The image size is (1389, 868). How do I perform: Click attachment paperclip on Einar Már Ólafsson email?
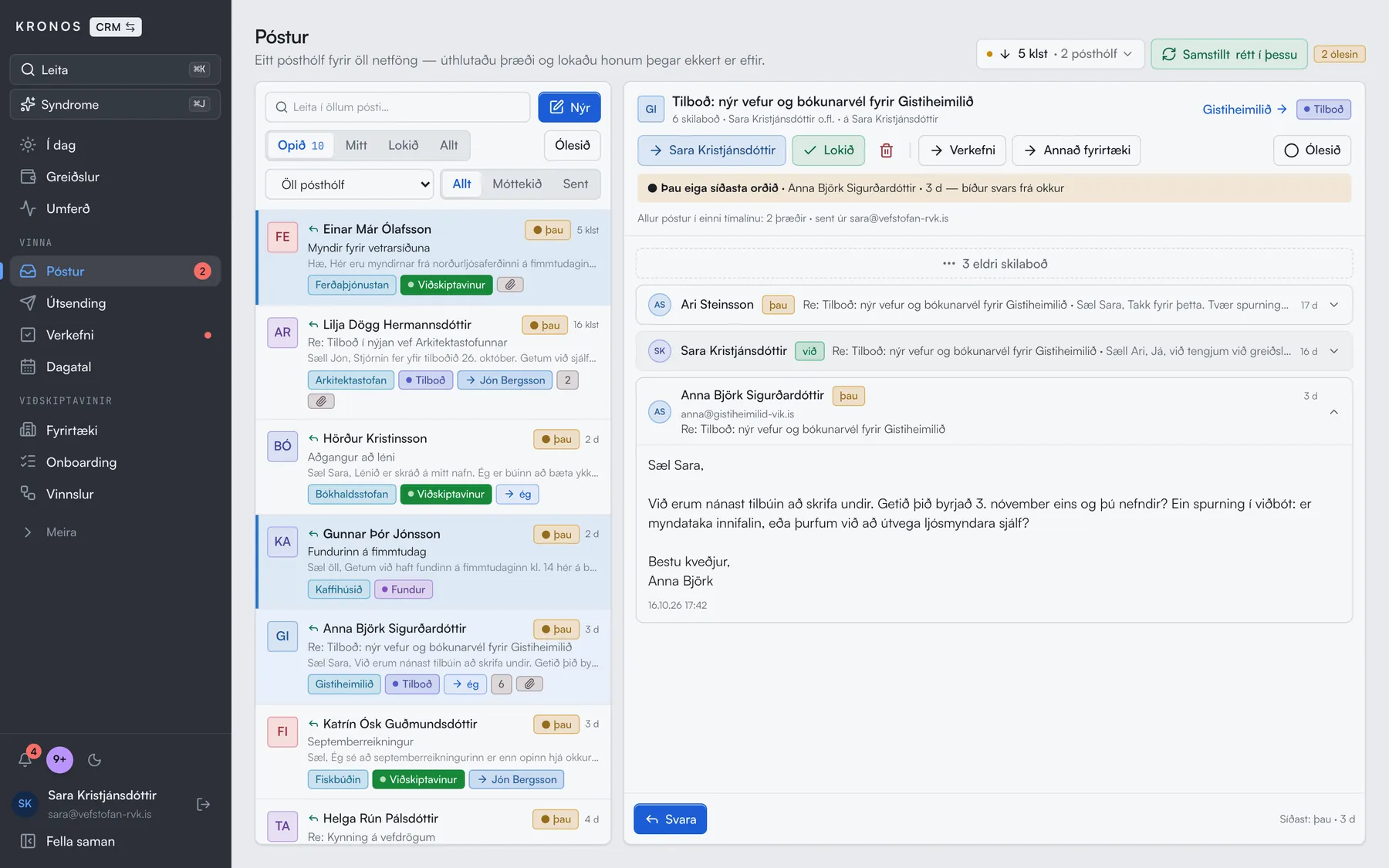pos(510,285)
